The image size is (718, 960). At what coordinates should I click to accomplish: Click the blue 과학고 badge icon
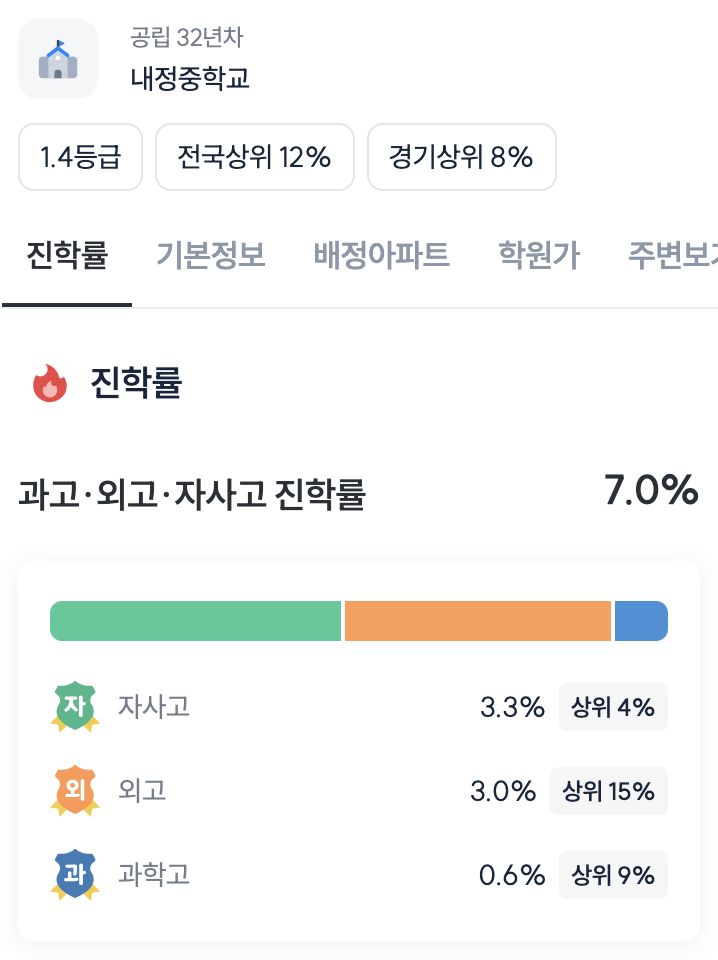[x=75, y=875]
